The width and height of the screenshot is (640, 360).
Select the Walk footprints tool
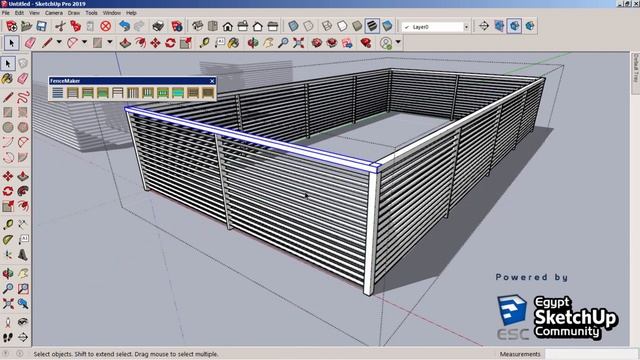click(x=8, y=338)
